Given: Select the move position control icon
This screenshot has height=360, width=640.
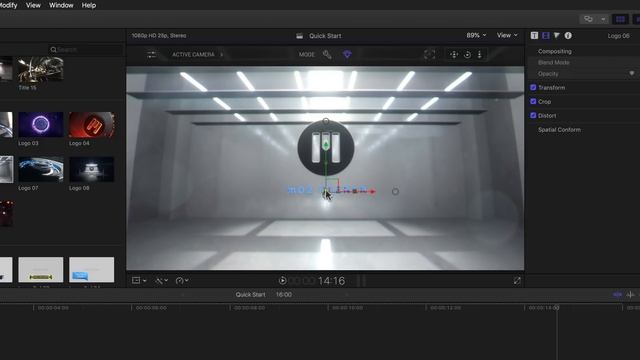Looking at the screenshot, I should (454, 54).
